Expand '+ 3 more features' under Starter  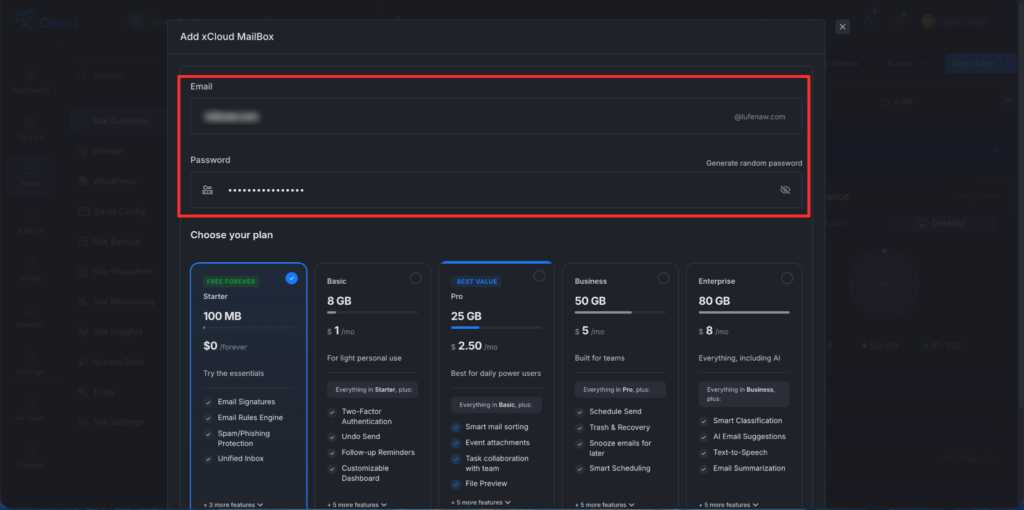tap(233, 505)
